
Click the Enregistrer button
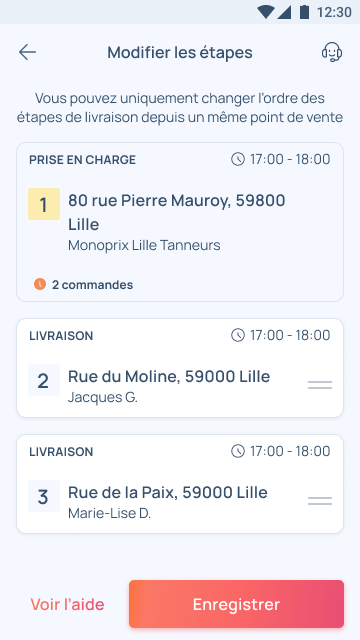click(x=236, y=604)
